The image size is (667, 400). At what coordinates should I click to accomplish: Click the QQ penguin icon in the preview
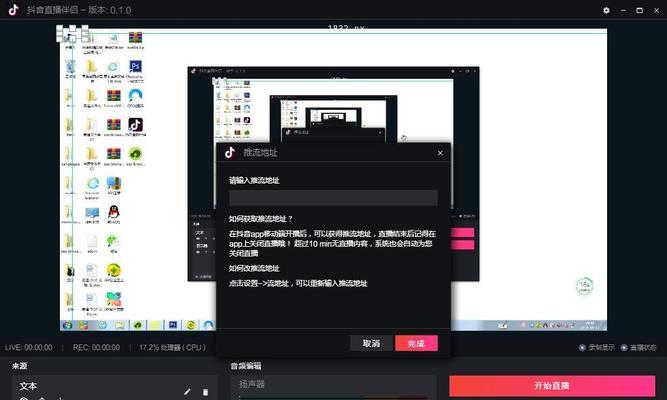click(x=114, y=211)
